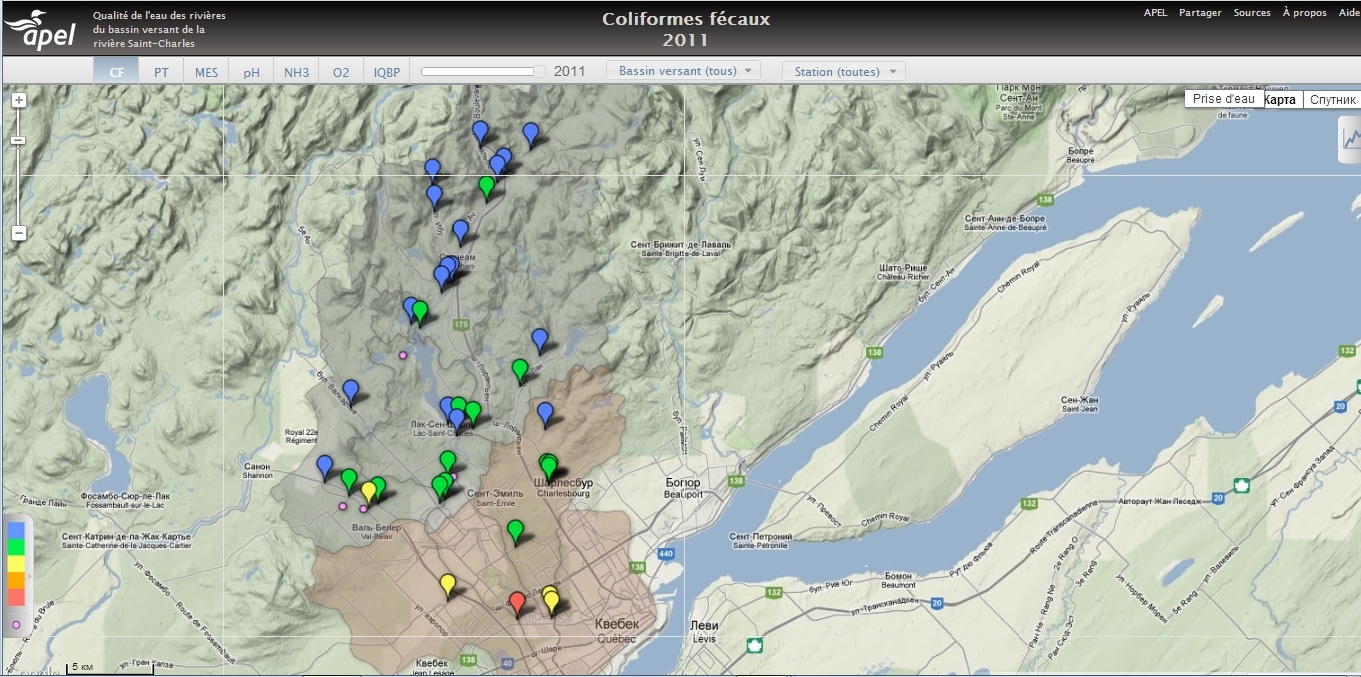Select the yellow marker near Val-Bélair
The image size is (1361, 677).
click(368, 491)
